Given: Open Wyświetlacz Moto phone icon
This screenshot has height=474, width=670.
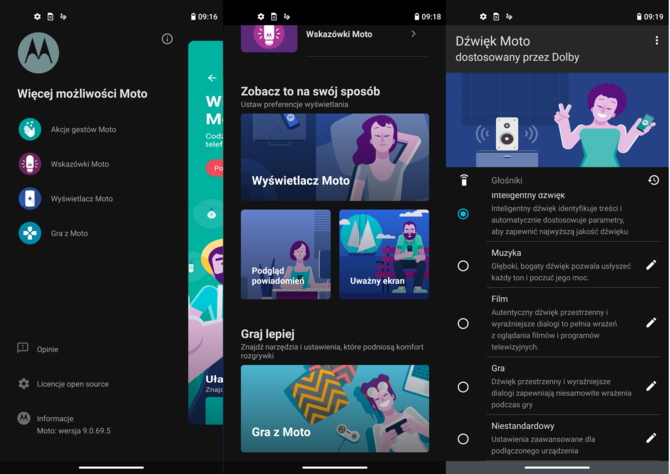Looking at the screenshot, I should 29,198.
